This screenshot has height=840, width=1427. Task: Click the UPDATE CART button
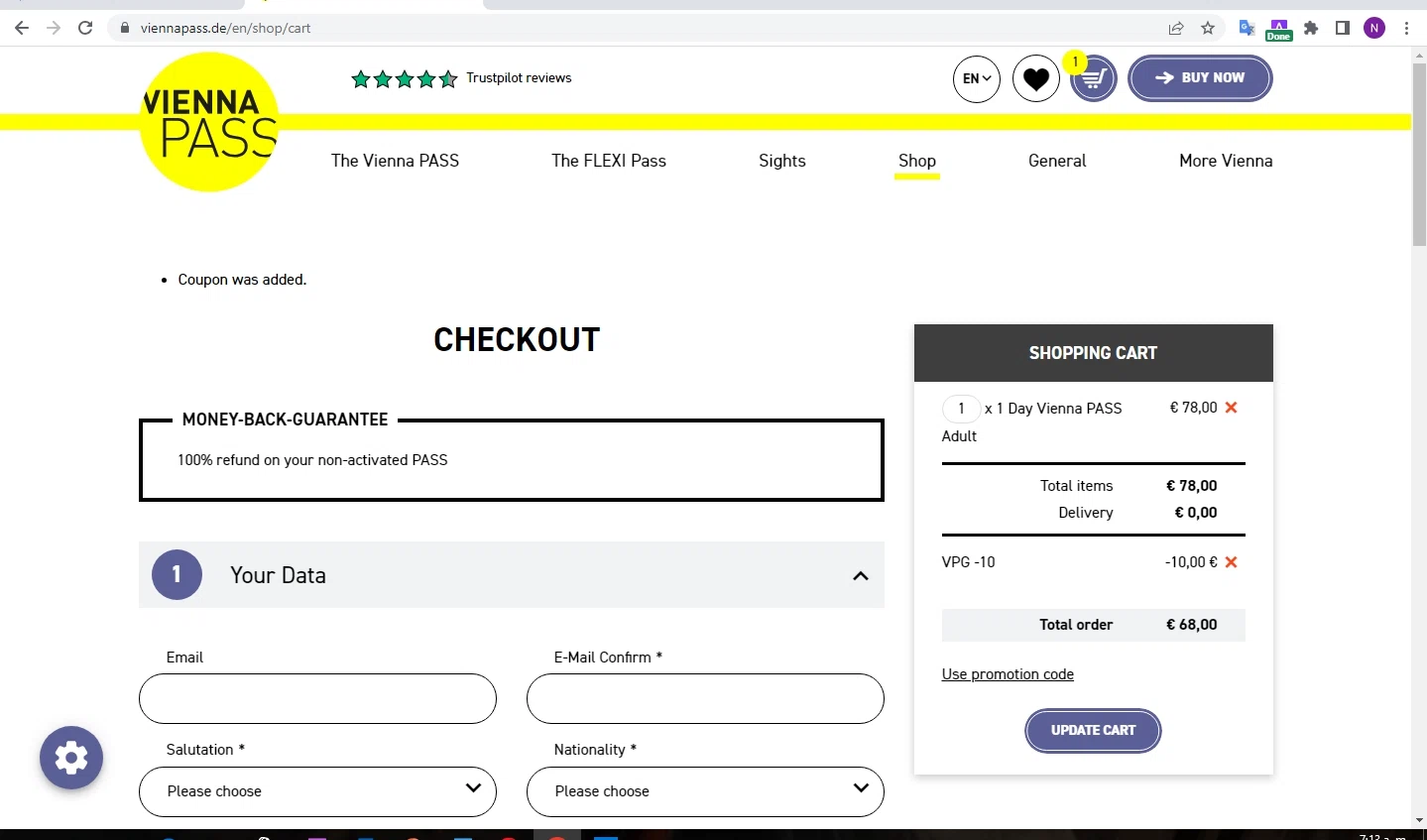click(x=1093, y=731)
